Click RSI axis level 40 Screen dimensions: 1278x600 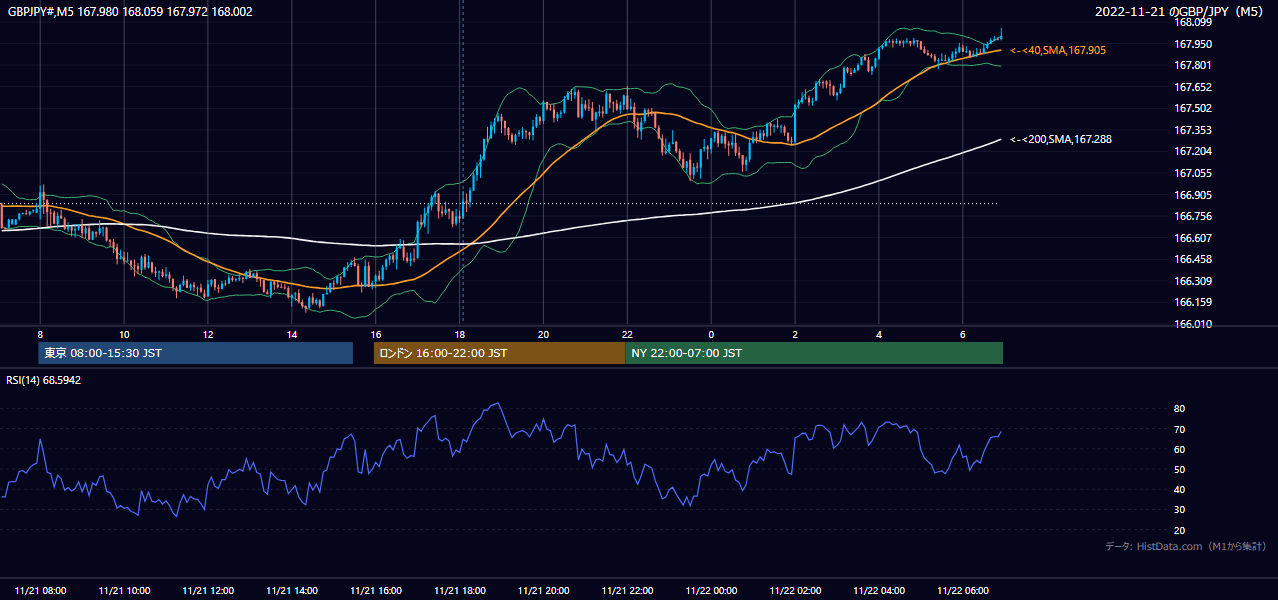pyautogui.click(x=1179, y=489)
